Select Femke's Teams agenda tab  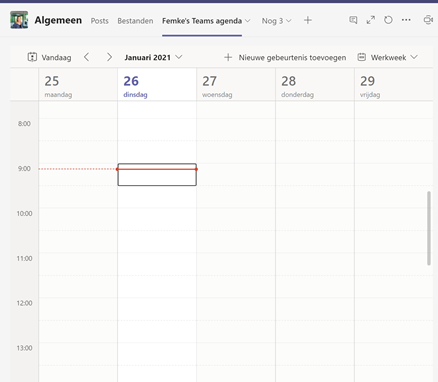point(202,21)
